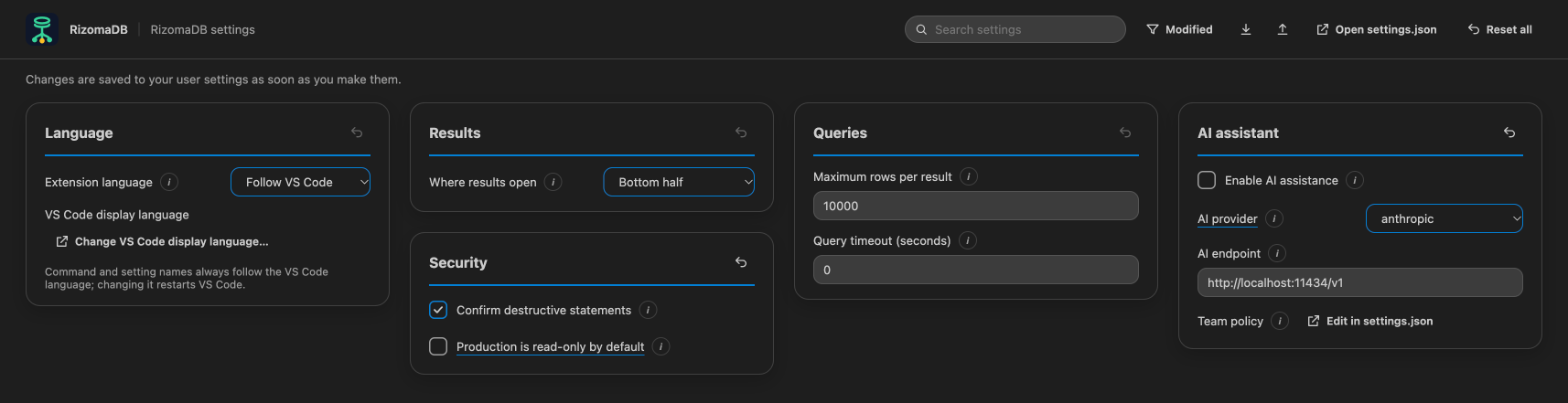Reset all settings
This screenshot has width=1568, height=403.
pyautogui.click(x=1499, y=30)
